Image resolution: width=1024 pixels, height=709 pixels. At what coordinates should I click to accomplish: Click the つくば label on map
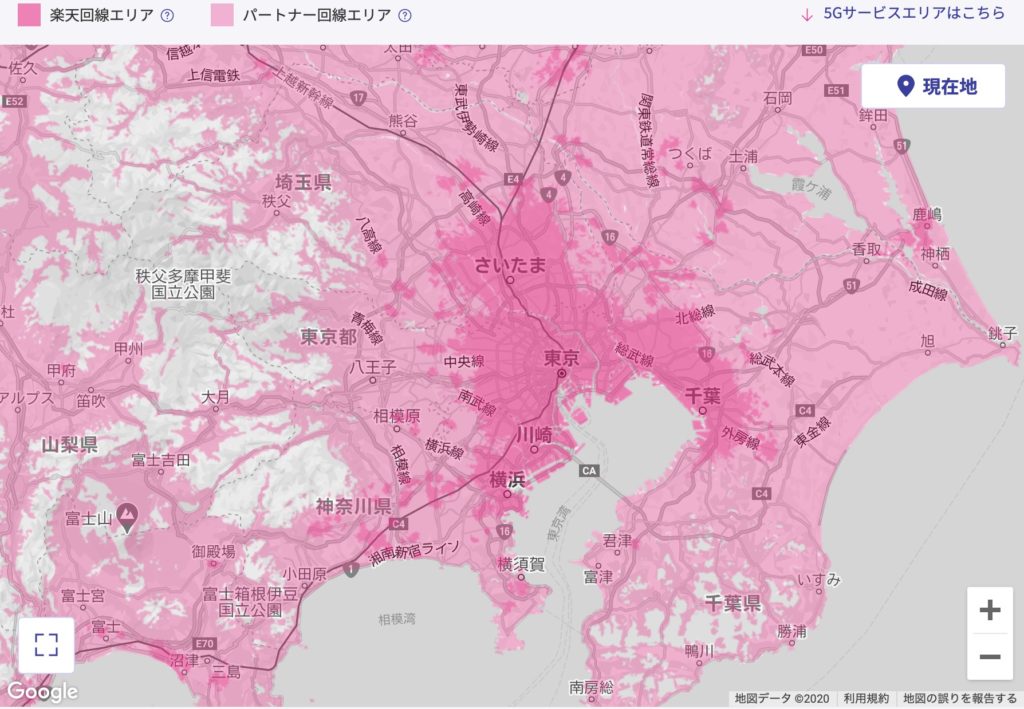pyautogui.click(x=690, y=153)
